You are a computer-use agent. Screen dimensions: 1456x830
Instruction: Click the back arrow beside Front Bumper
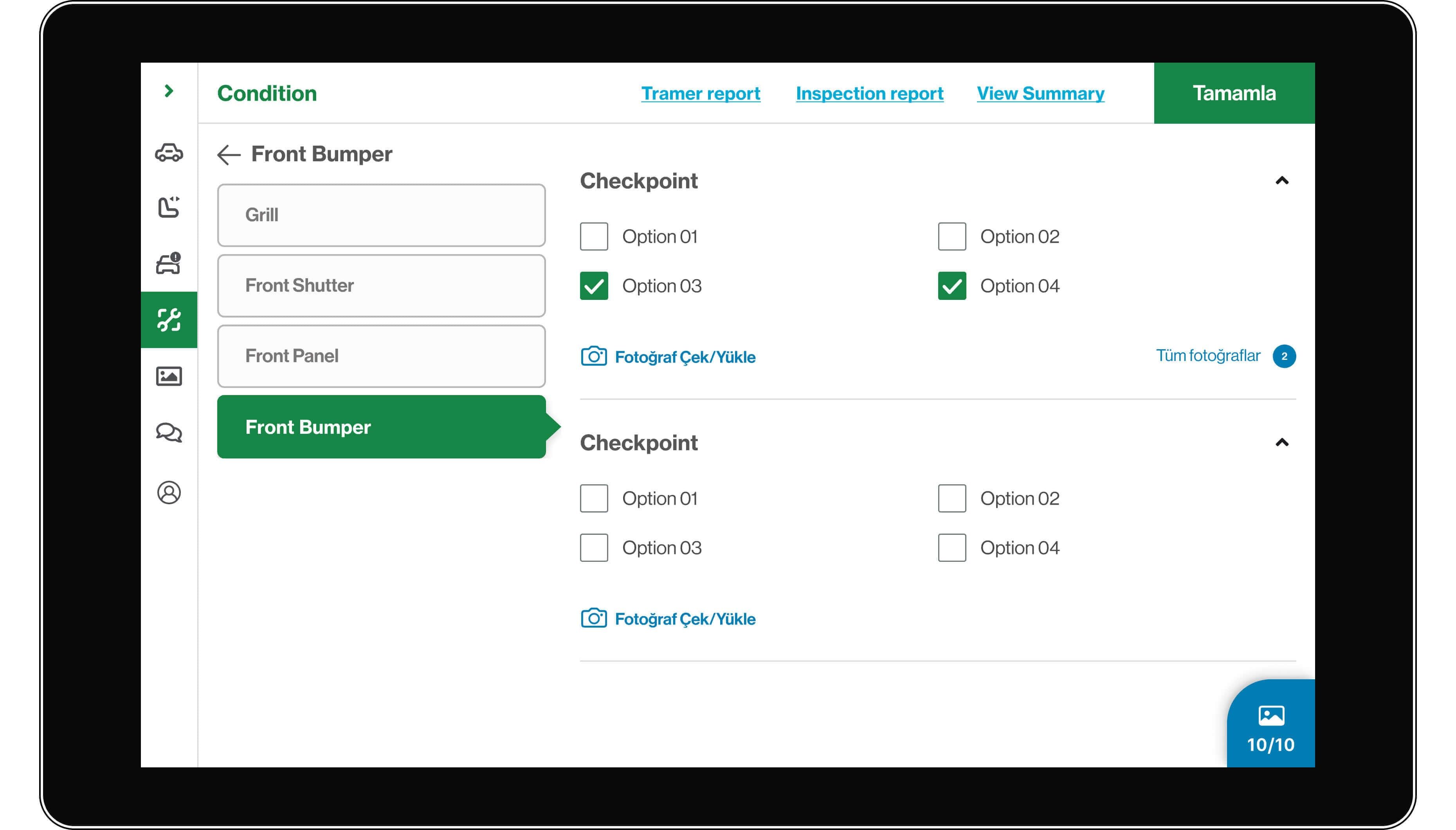229,155
